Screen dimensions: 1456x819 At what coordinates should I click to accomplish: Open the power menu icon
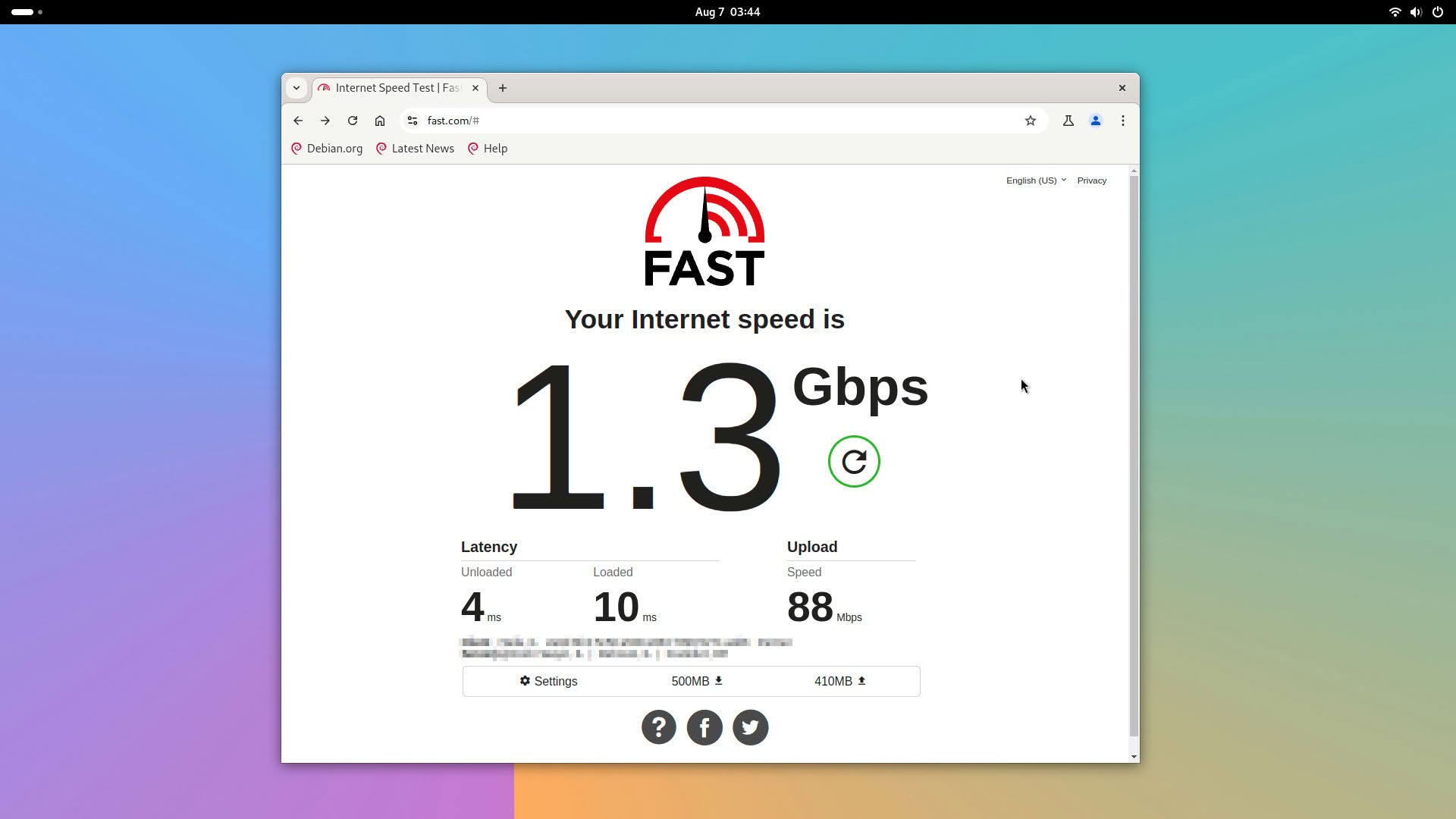point(1438,12)
